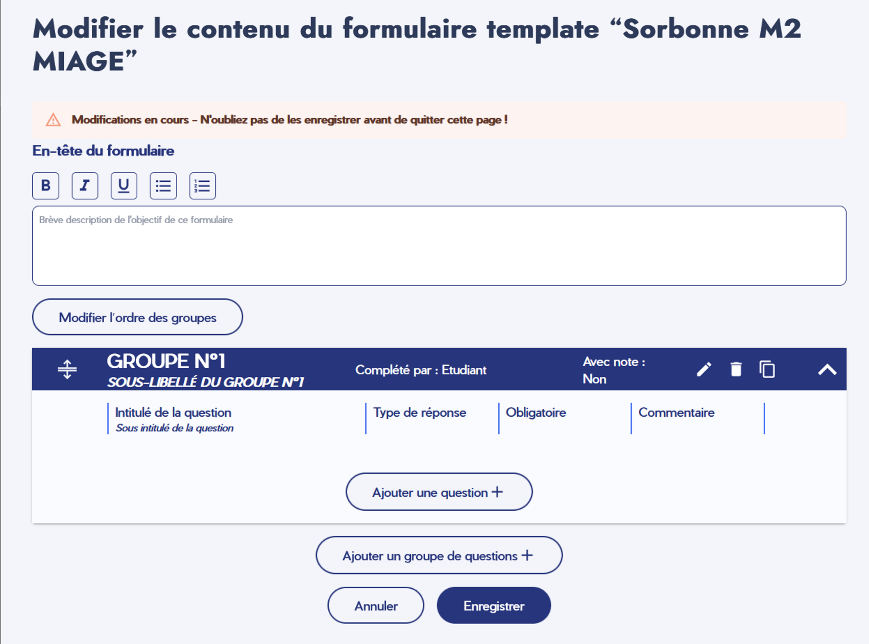The height and width of the screenshot is (644, 869).
Task: Click the Intitulé de la question column header
Action: 173,412
